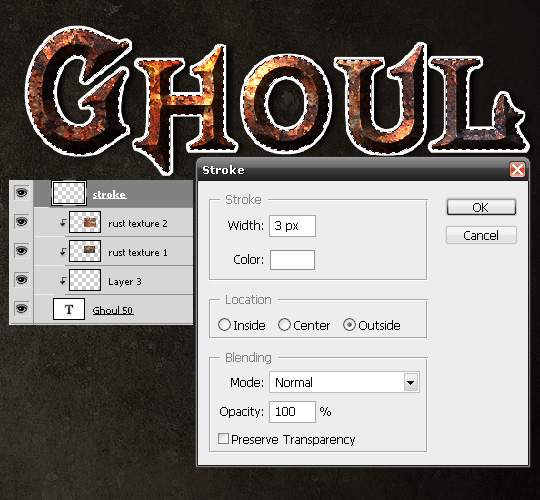Click the Layer 3 thumbnail

[x=85, y=280]
